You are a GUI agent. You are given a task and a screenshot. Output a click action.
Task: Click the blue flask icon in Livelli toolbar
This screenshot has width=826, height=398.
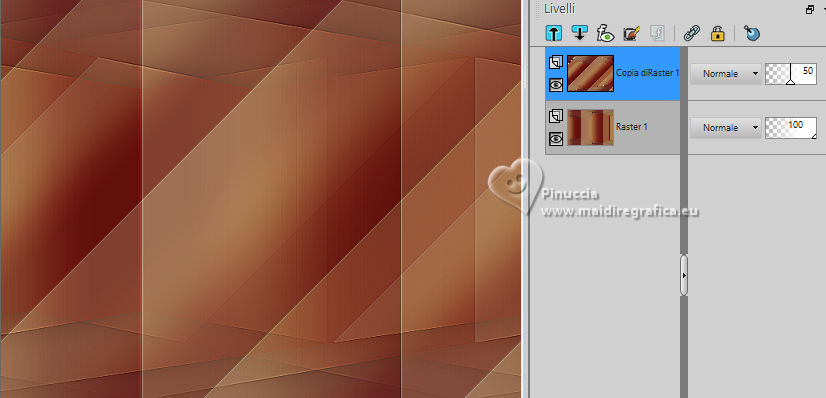[x=752, y=33]
